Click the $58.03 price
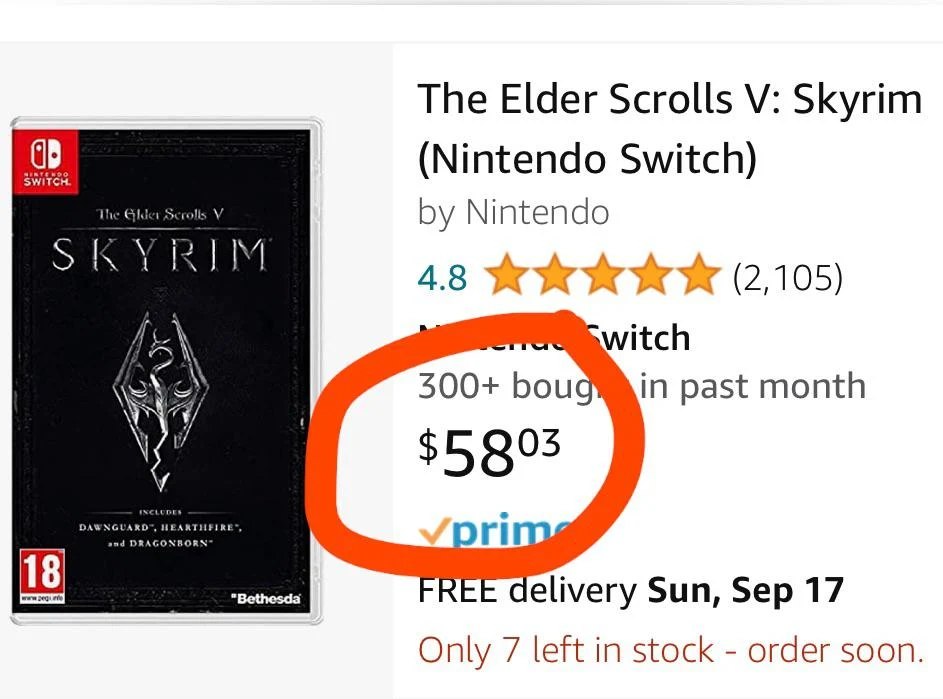 [x=490, y=452]
